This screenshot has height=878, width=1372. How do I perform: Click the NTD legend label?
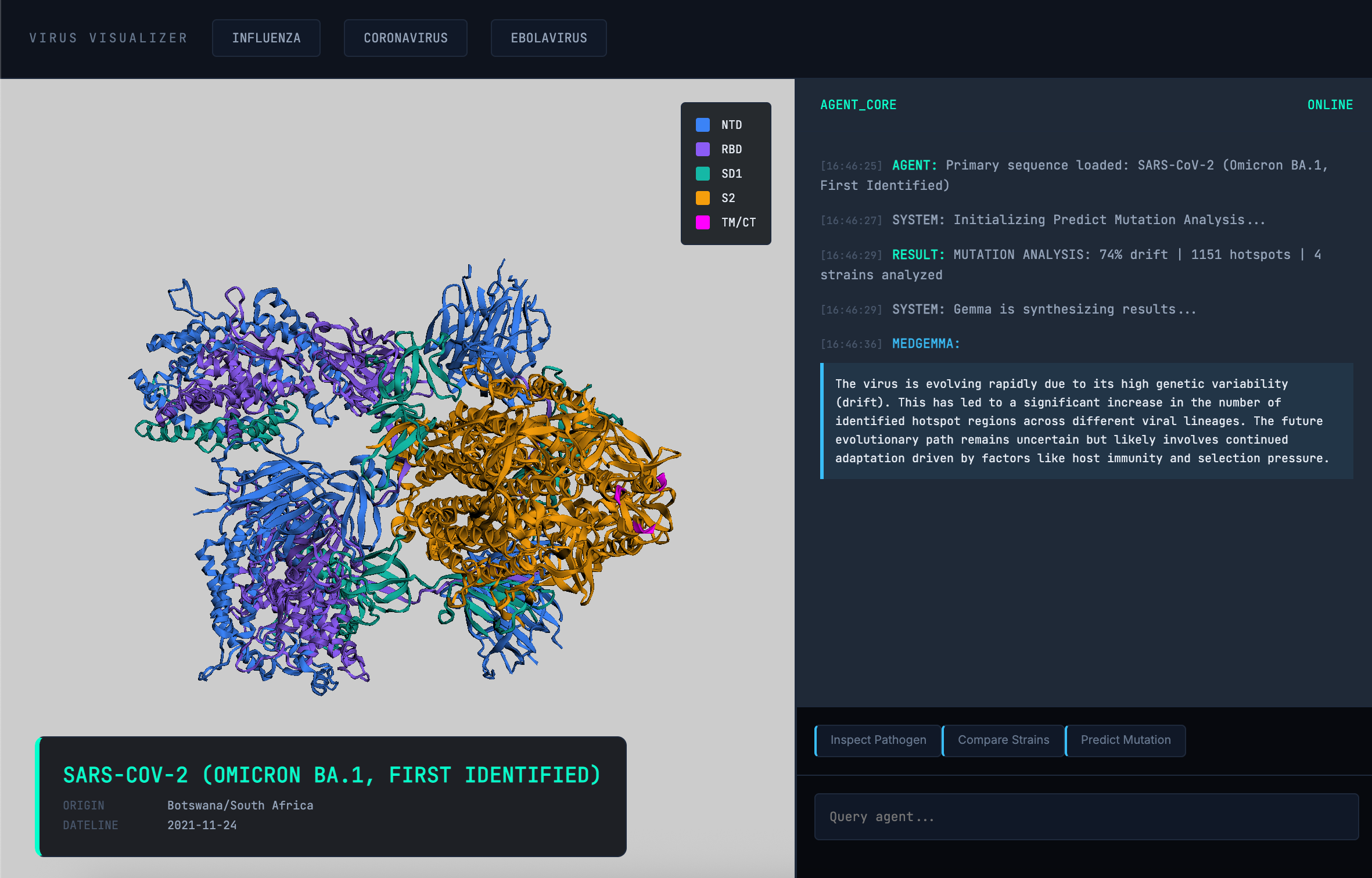click(x=731, y=125)
